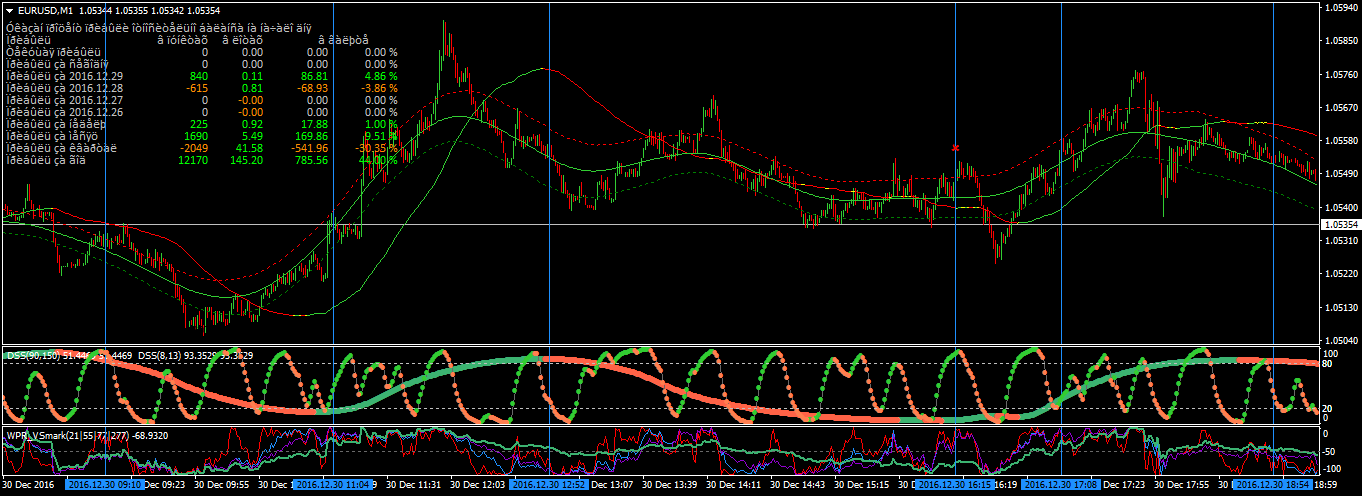Open the EURUSD,M1 chart dropdown triangle
The height and width of the screenshot is (496, 1362).
(10, 9)
